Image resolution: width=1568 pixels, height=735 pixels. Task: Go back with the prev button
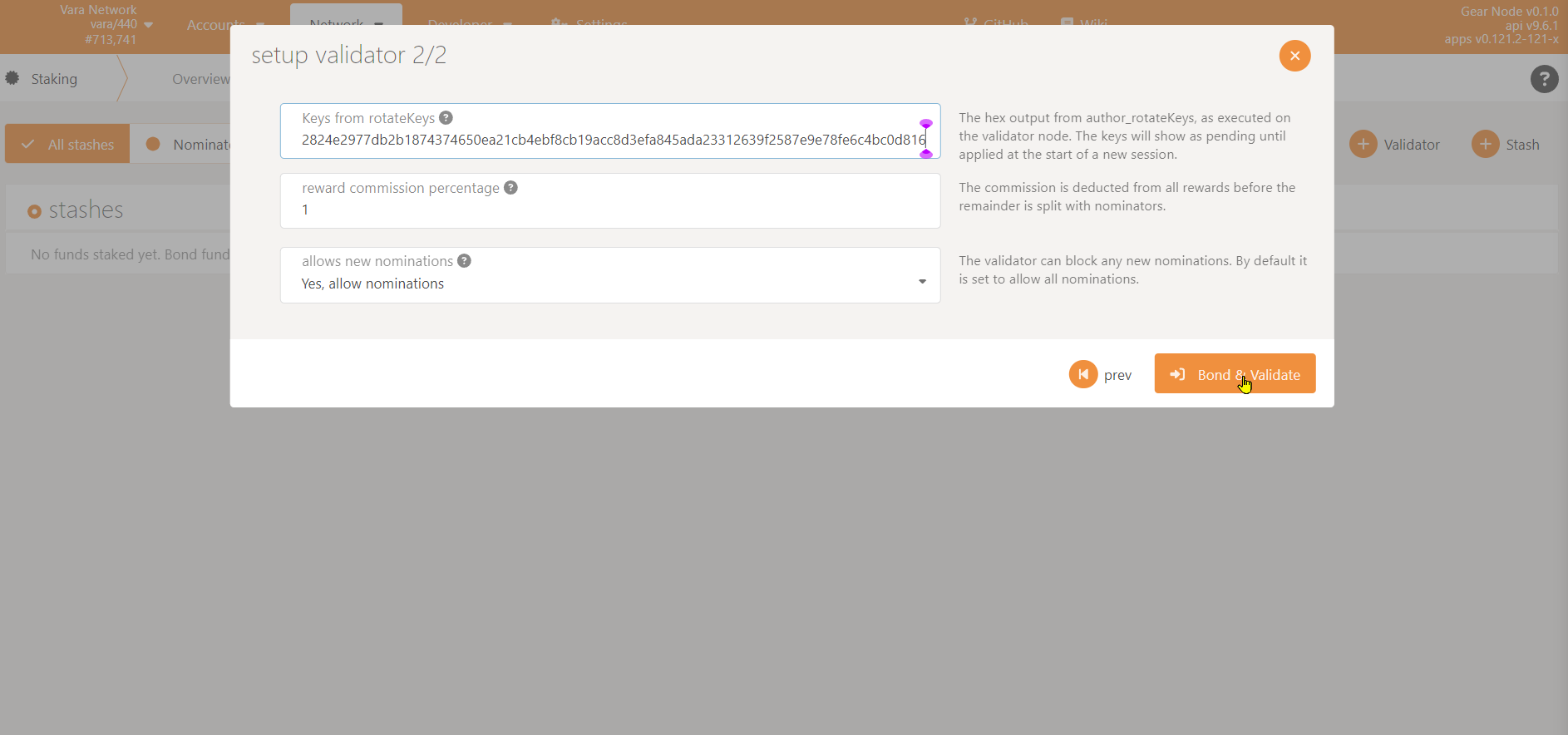point(1101,374)
